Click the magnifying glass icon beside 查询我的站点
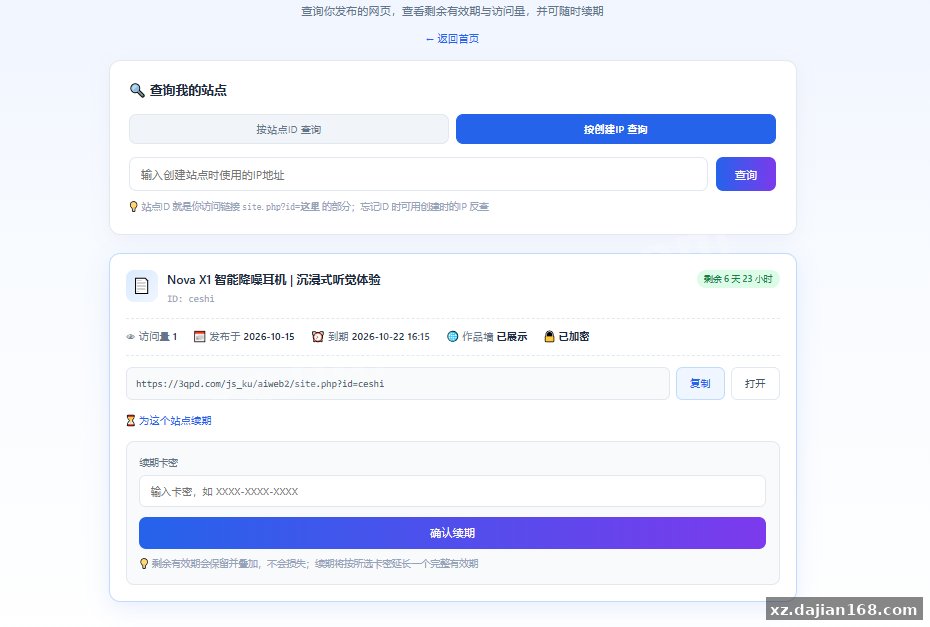 (x=137, y=90)
